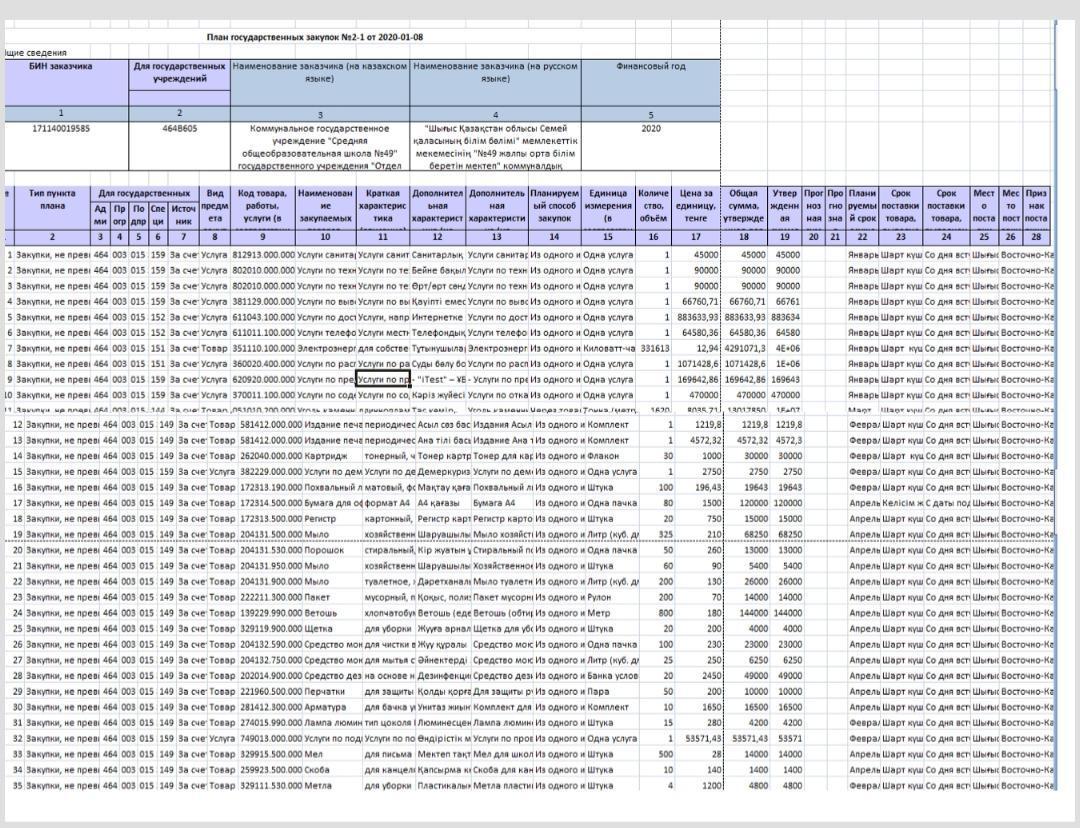Screen dimensions: 1080x828
Task: Select code cell '274015.990.000'
Action: 271,723
